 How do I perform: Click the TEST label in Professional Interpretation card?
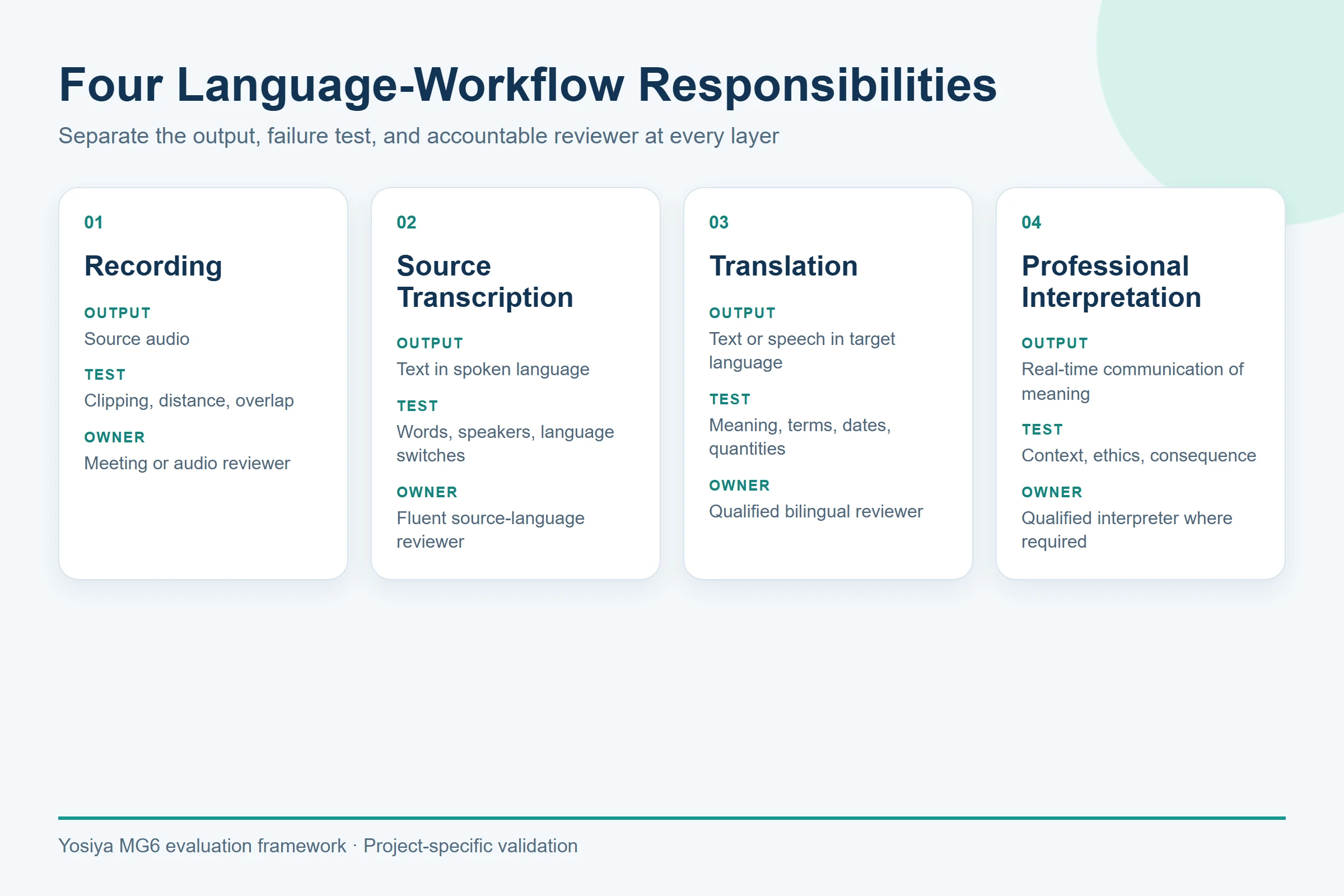point(1042,430)
